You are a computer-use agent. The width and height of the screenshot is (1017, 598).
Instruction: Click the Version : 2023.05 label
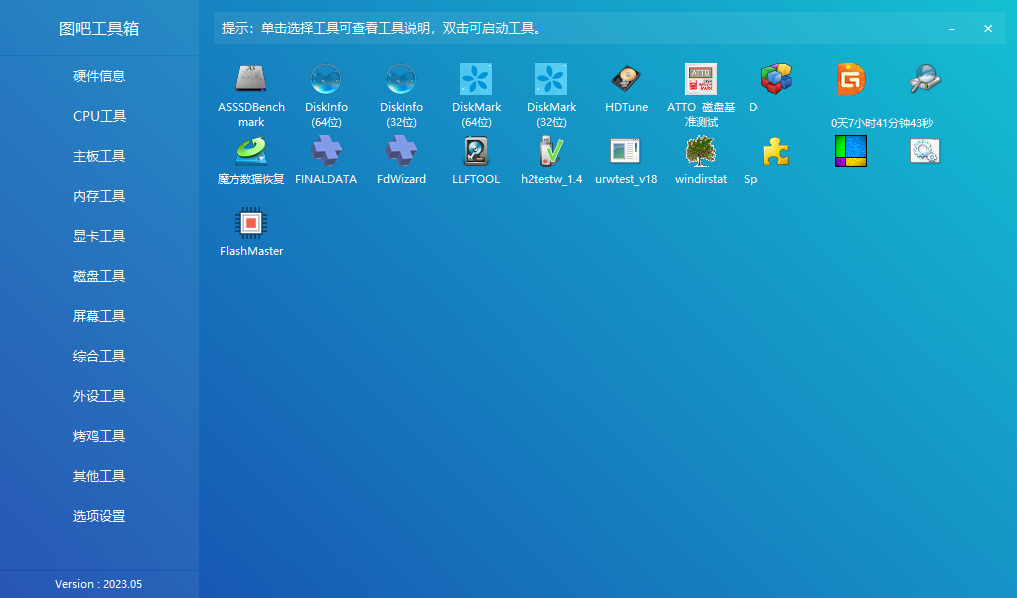pos(99,584)
